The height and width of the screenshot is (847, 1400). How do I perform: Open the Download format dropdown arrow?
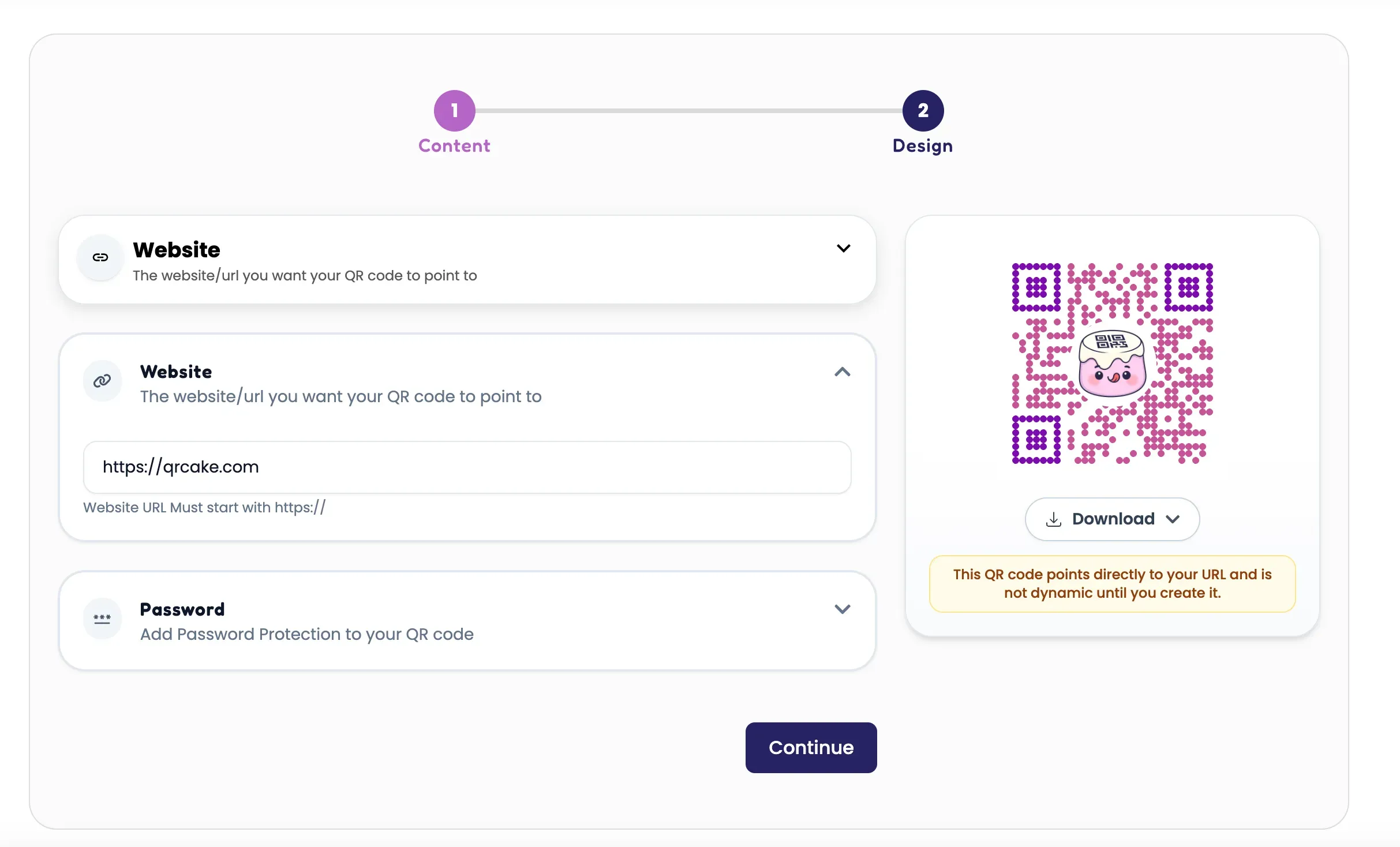(x=1173, y=519)
